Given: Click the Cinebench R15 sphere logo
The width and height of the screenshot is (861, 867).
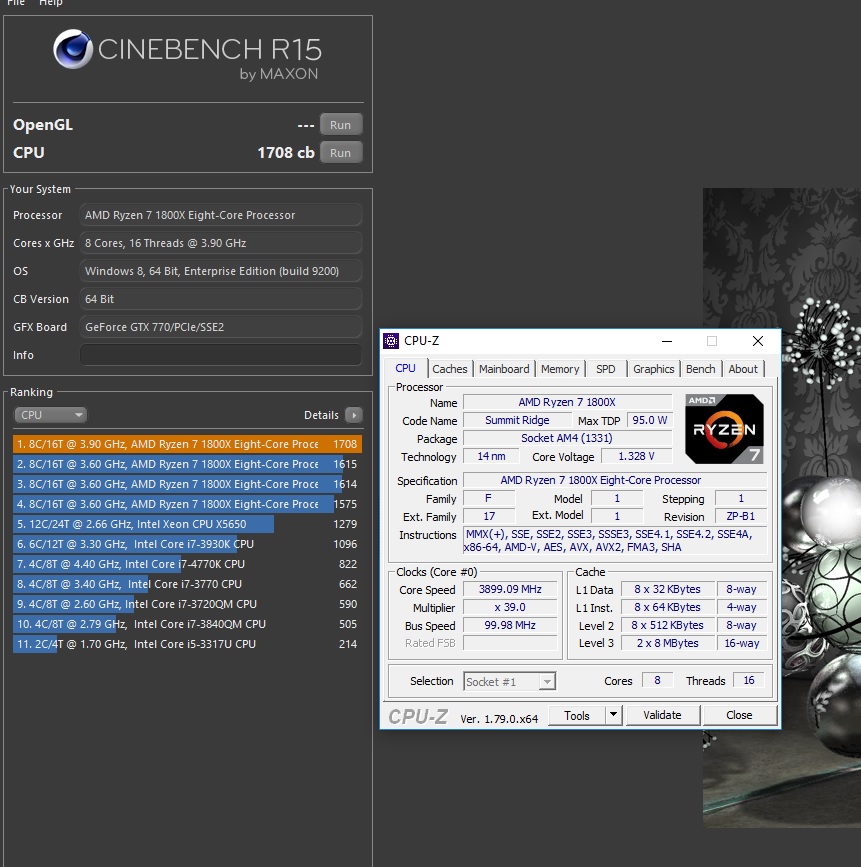Looking at the screenshot, I should click(73, 51).
